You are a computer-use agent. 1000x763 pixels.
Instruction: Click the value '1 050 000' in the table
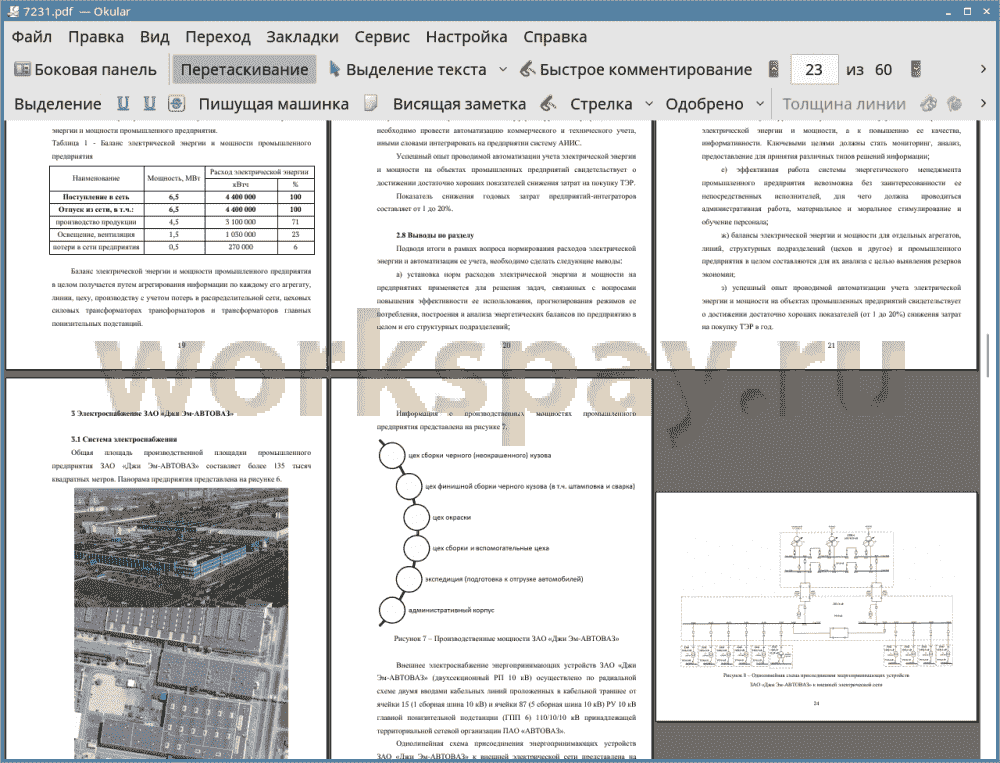point(241,234)
